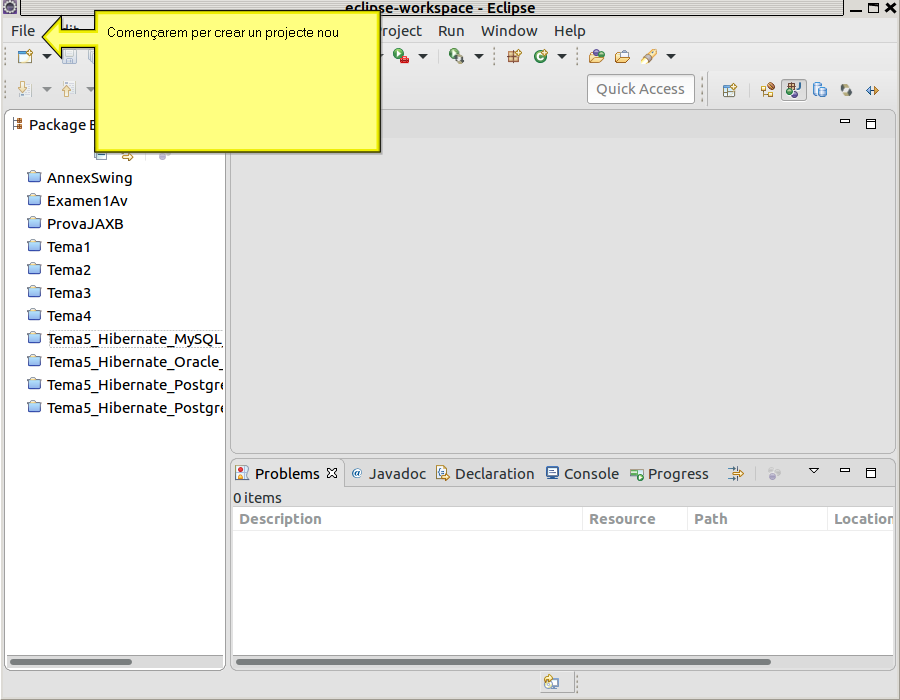This screenshot has width=900, height=700.
Task: Click the blue double-arrow perspective icon
Action: (872, 90)
